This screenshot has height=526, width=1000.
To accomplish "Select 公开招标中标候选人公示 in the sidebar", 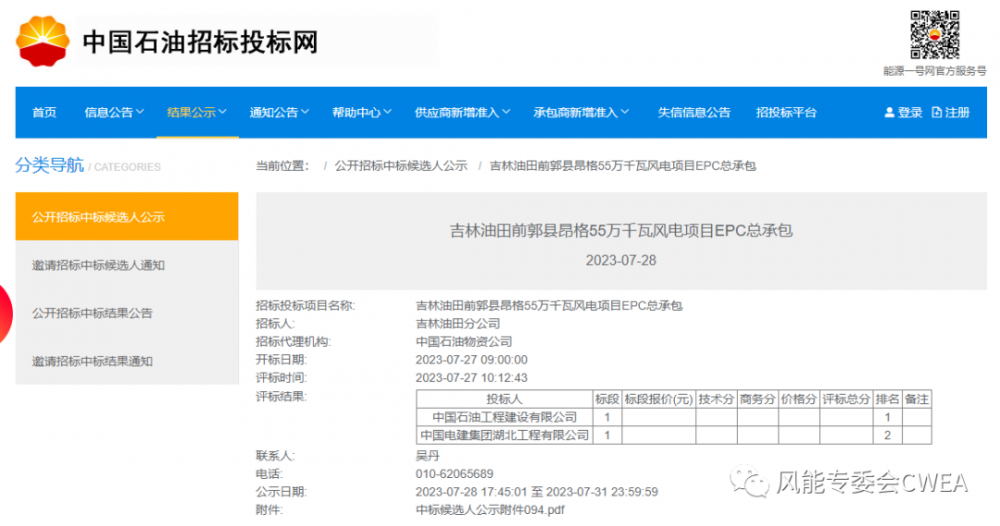I will [x=127, y=217].
